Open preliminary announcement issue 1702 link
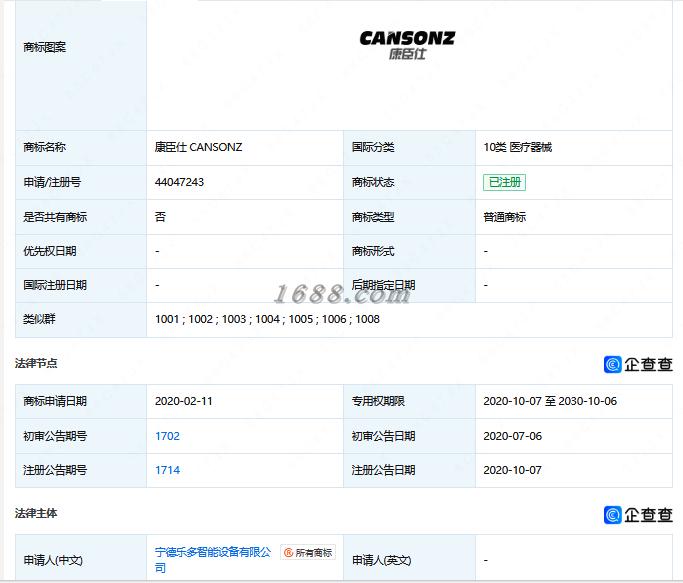 [x=167, y=436]
